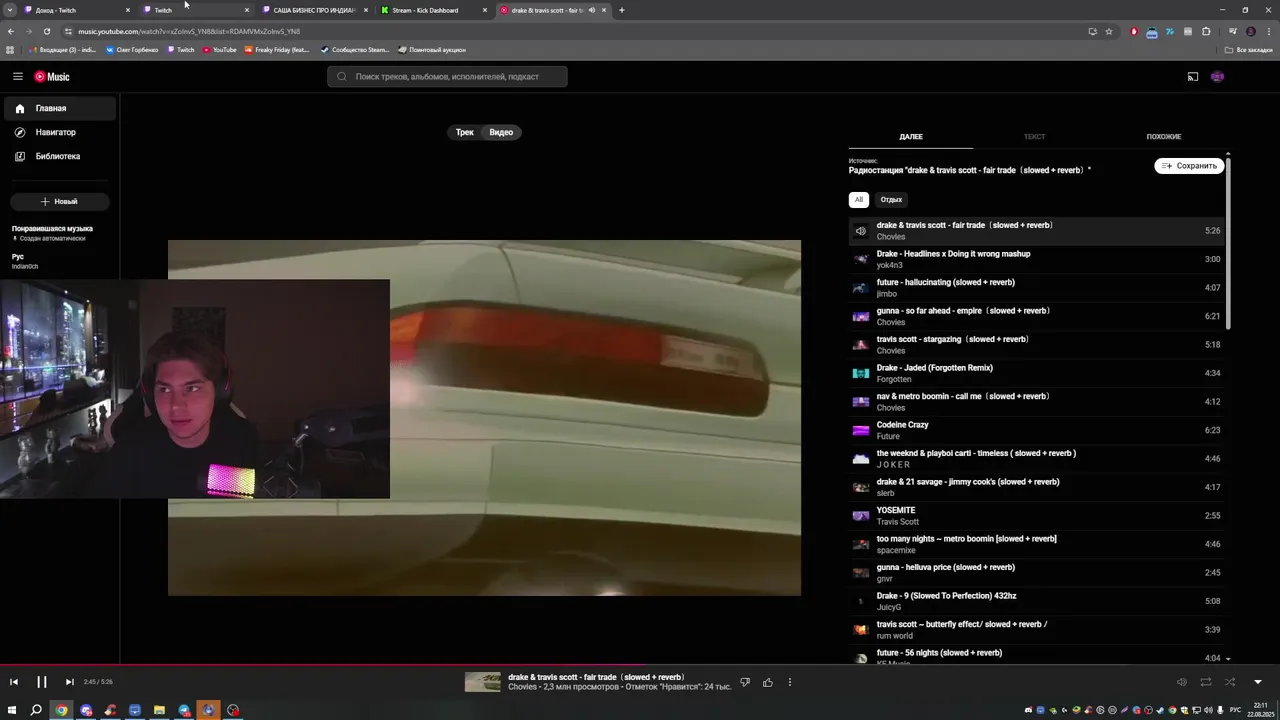The height and width of the screenshot is (720, 1280).
Task: Collapse the player page with down arrow
Action: coord(1258,682)
